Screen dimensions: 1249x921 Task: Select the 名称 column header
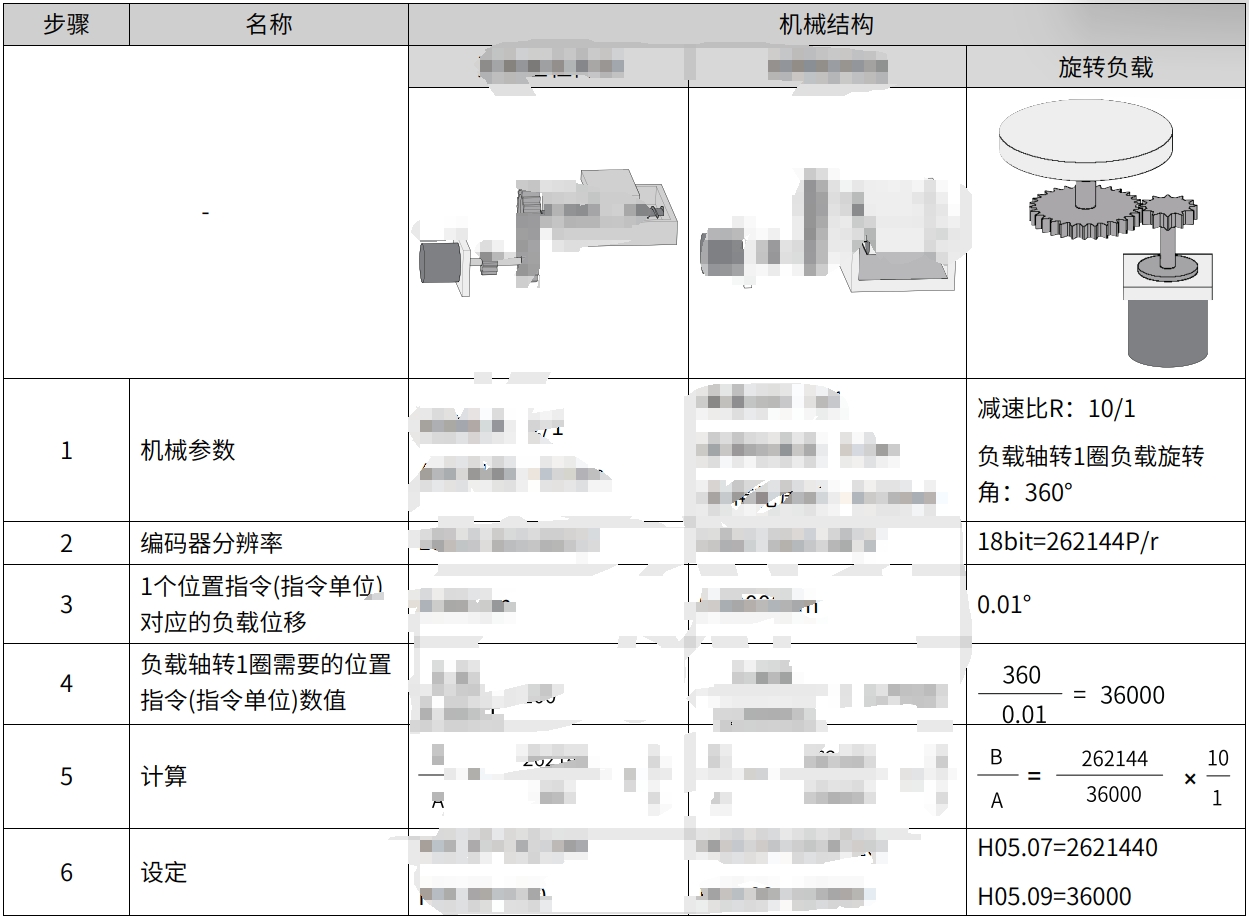(268, 24)
